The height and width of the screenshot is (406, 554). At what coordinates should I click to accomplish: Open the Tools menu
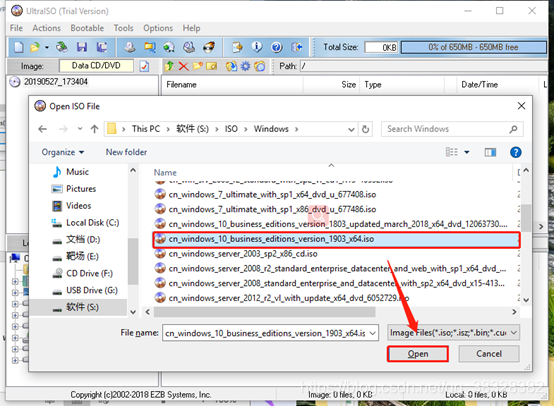[x=123, y=28]
